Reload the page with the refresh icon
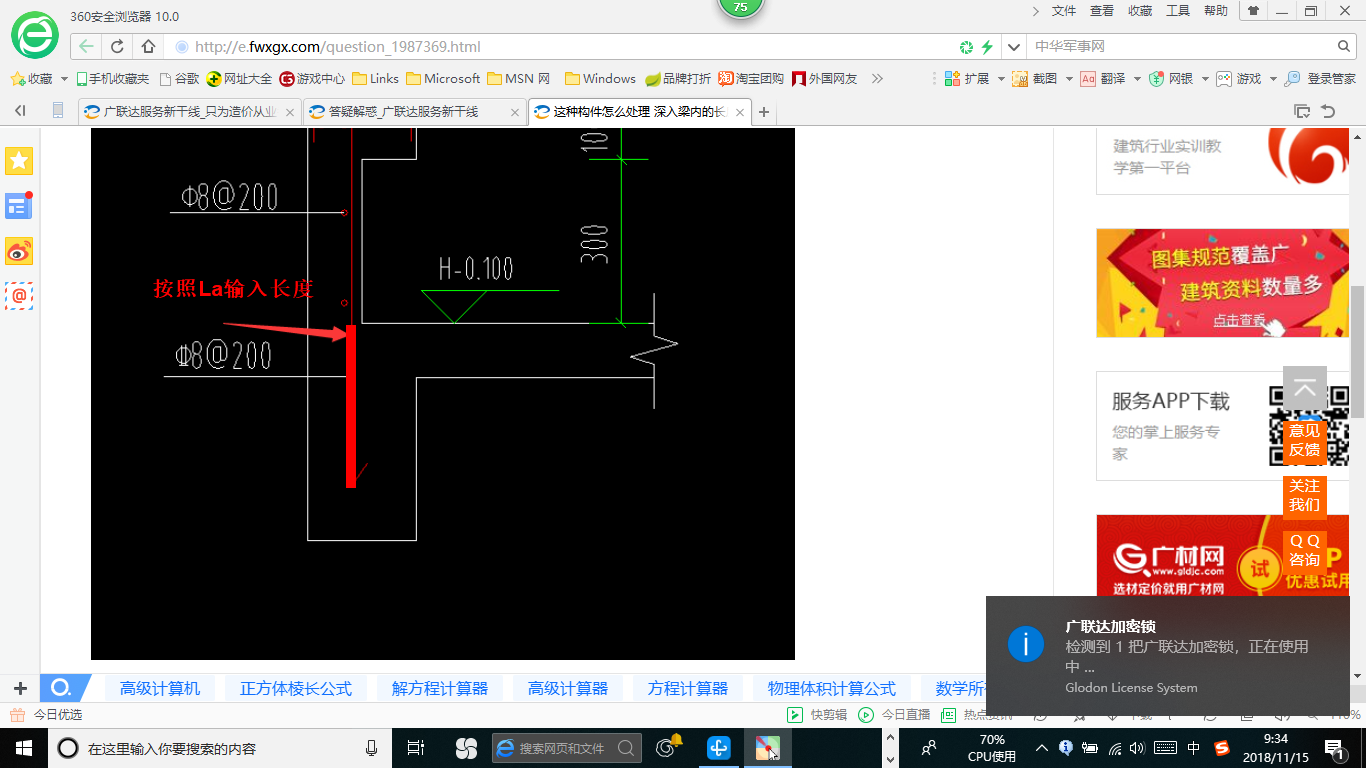 [x=117, y=47]
